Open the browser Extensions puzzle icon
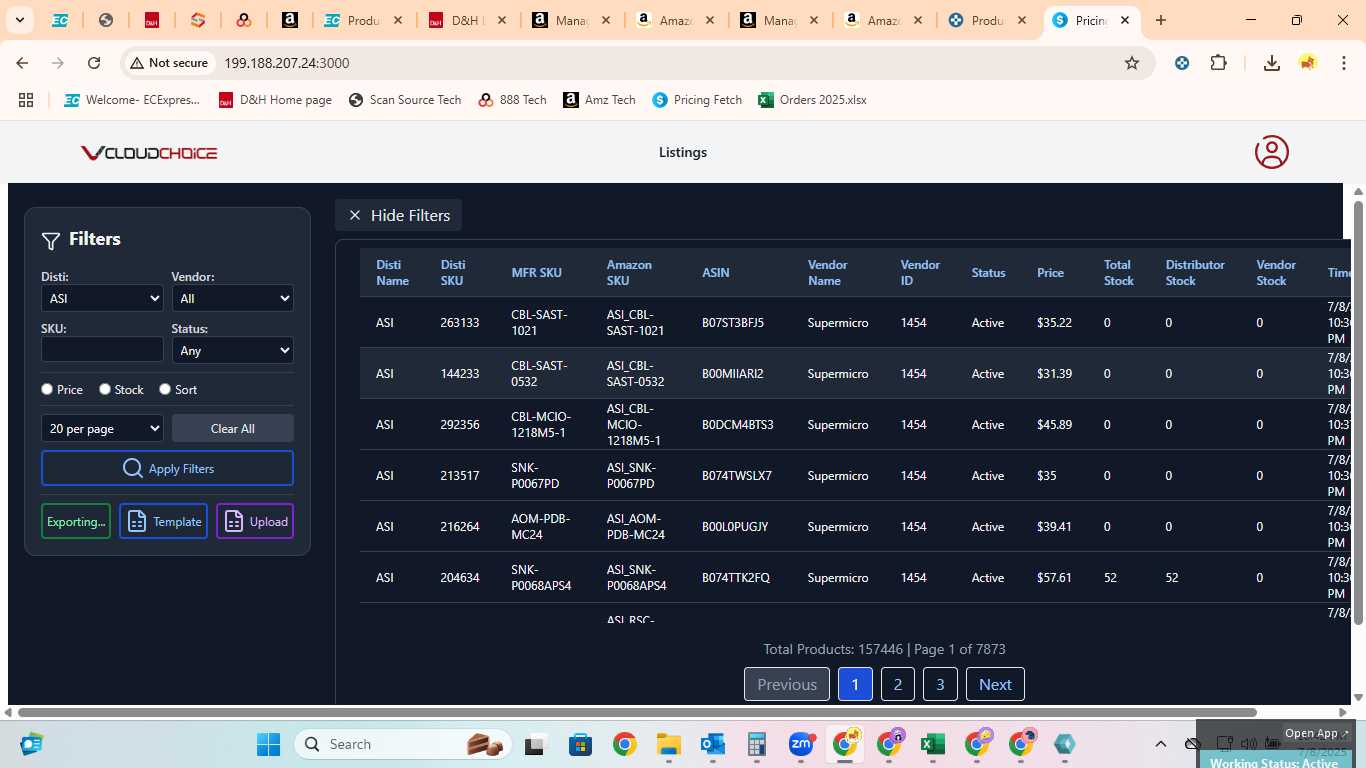The image size is (1366, 768). click(x=1218, y=63)
